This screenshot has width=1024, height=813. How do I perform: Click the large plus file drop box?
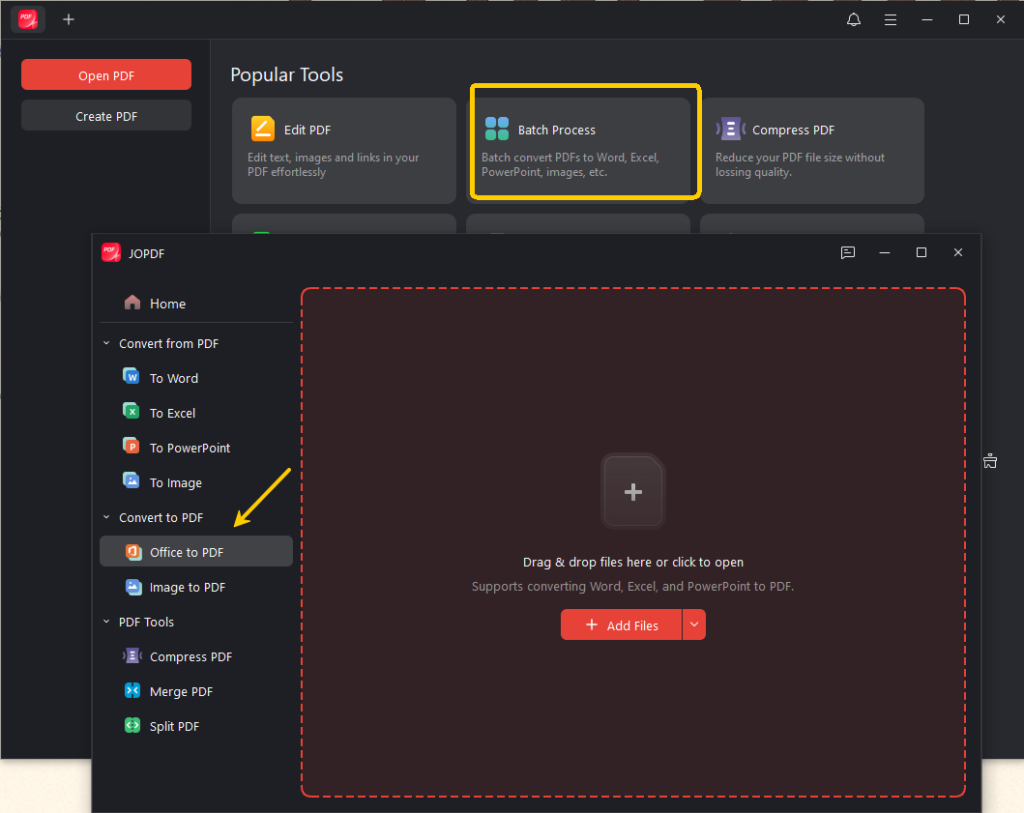[x=633, y=491]
